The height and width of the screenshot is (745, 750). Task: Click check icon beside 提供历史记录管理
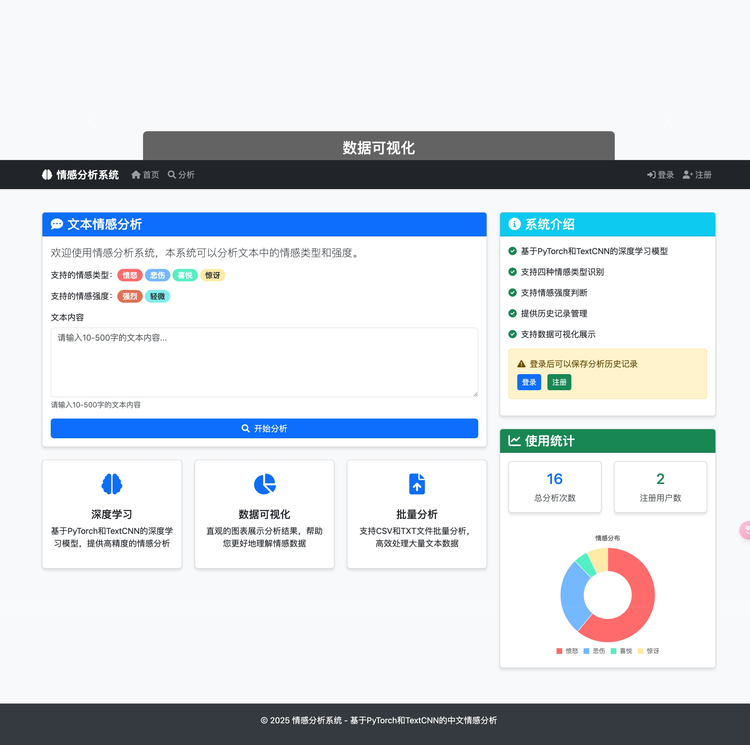pos(512,313)
